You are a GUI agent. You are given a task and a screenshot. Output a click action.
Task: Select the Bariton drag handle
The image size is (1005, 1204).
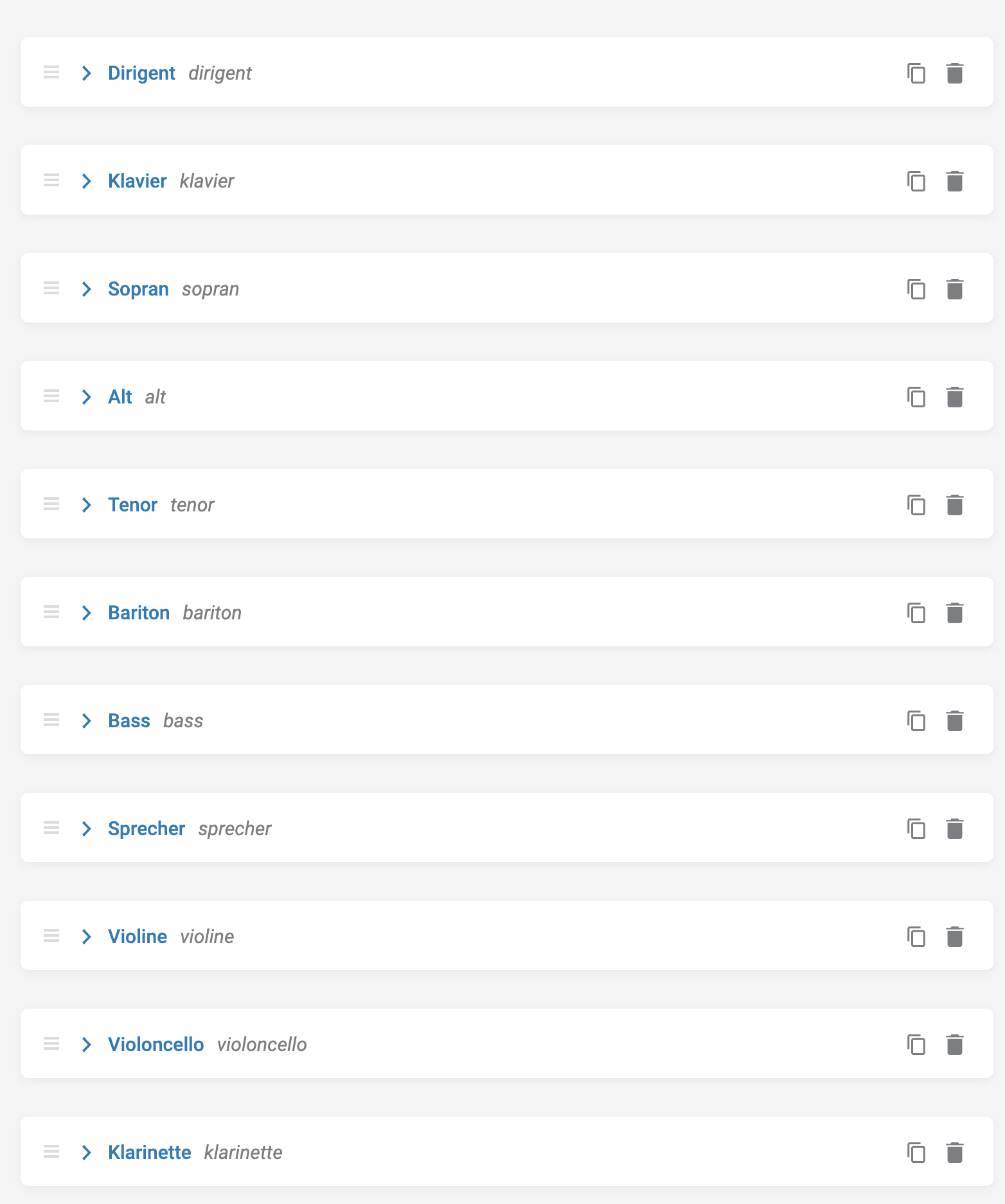click(51, 612)
